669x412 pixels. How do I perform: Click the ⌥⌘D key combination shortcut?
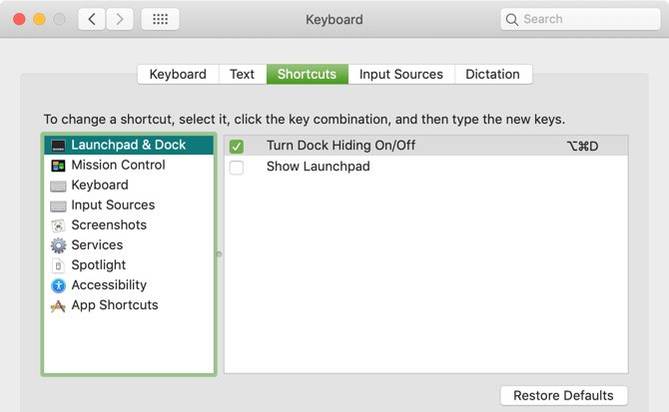click(x=582, y=146)
